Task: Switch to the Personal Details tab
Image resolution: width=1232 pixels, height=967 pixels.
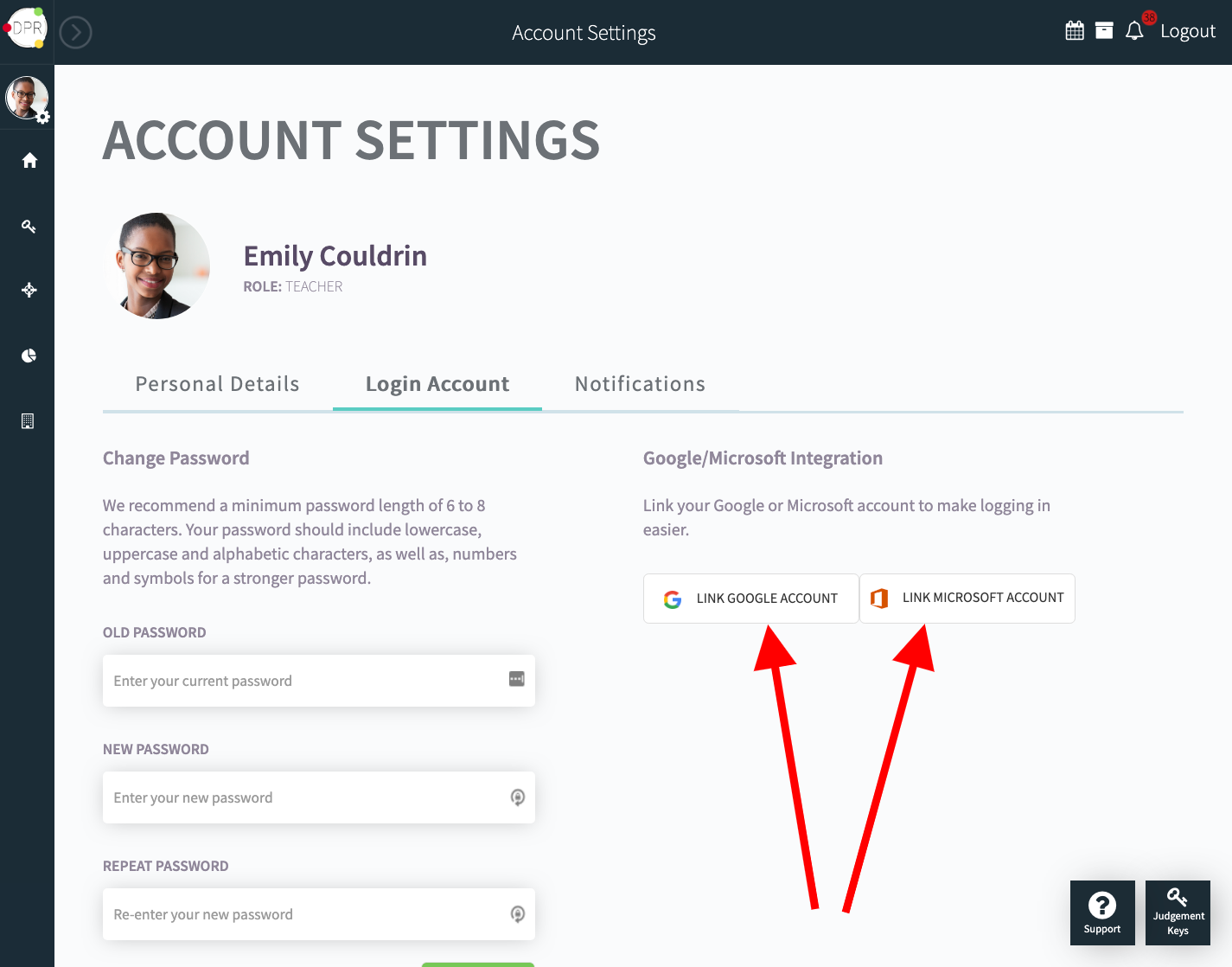Action: 217,383
